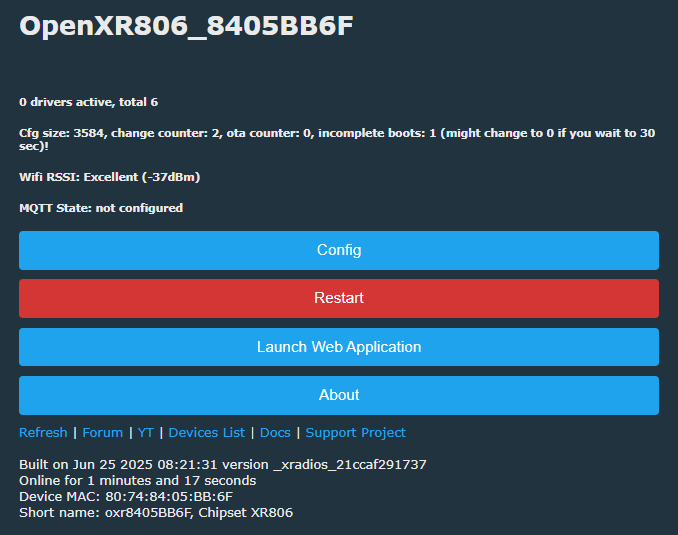Click the Device MAC 80:74:84:05:BB:6F line
This screenshot has width=678, height=535.
click(x=126, y=497)
